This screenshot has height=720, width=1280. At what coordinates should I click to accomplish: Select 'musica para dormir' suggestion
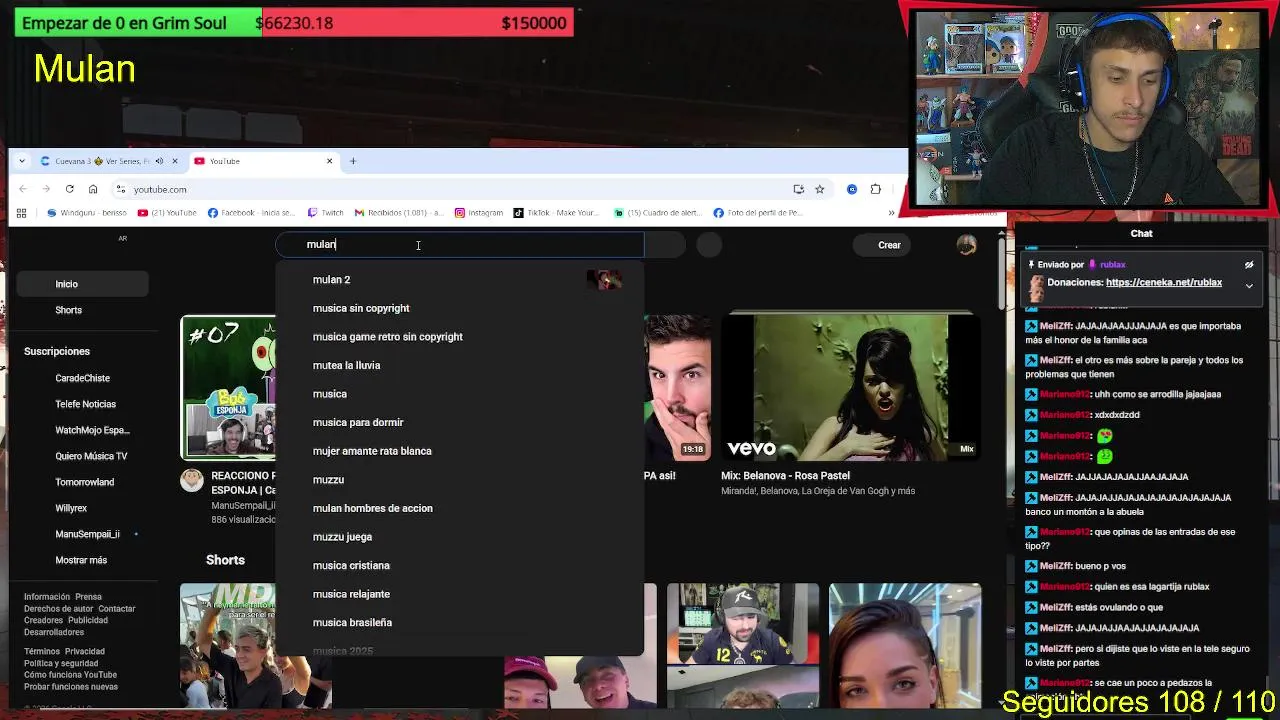coord(460,422)
